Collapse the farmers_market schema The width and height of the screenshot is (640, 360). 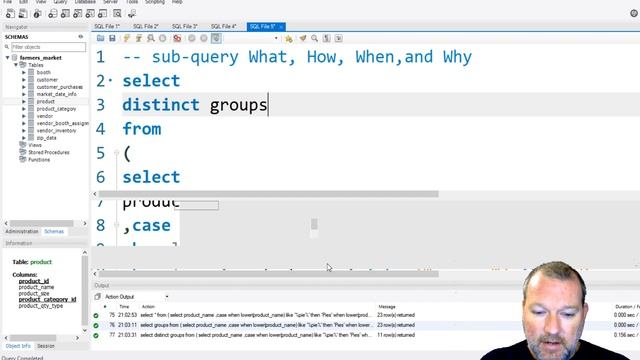tap(8, 58)
